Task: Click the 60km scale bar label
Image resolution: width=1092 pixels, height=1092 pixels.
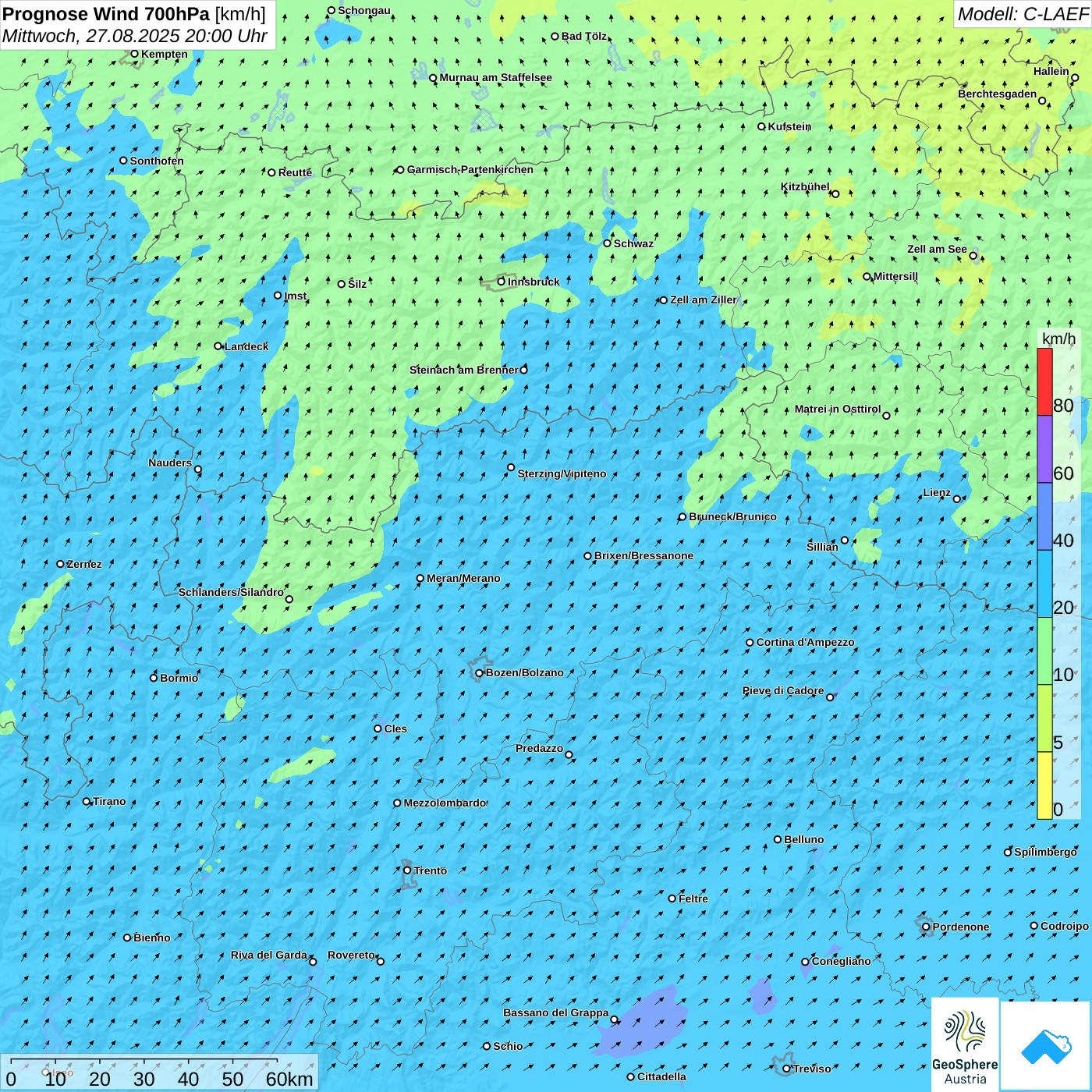Action: point(289,1079)
